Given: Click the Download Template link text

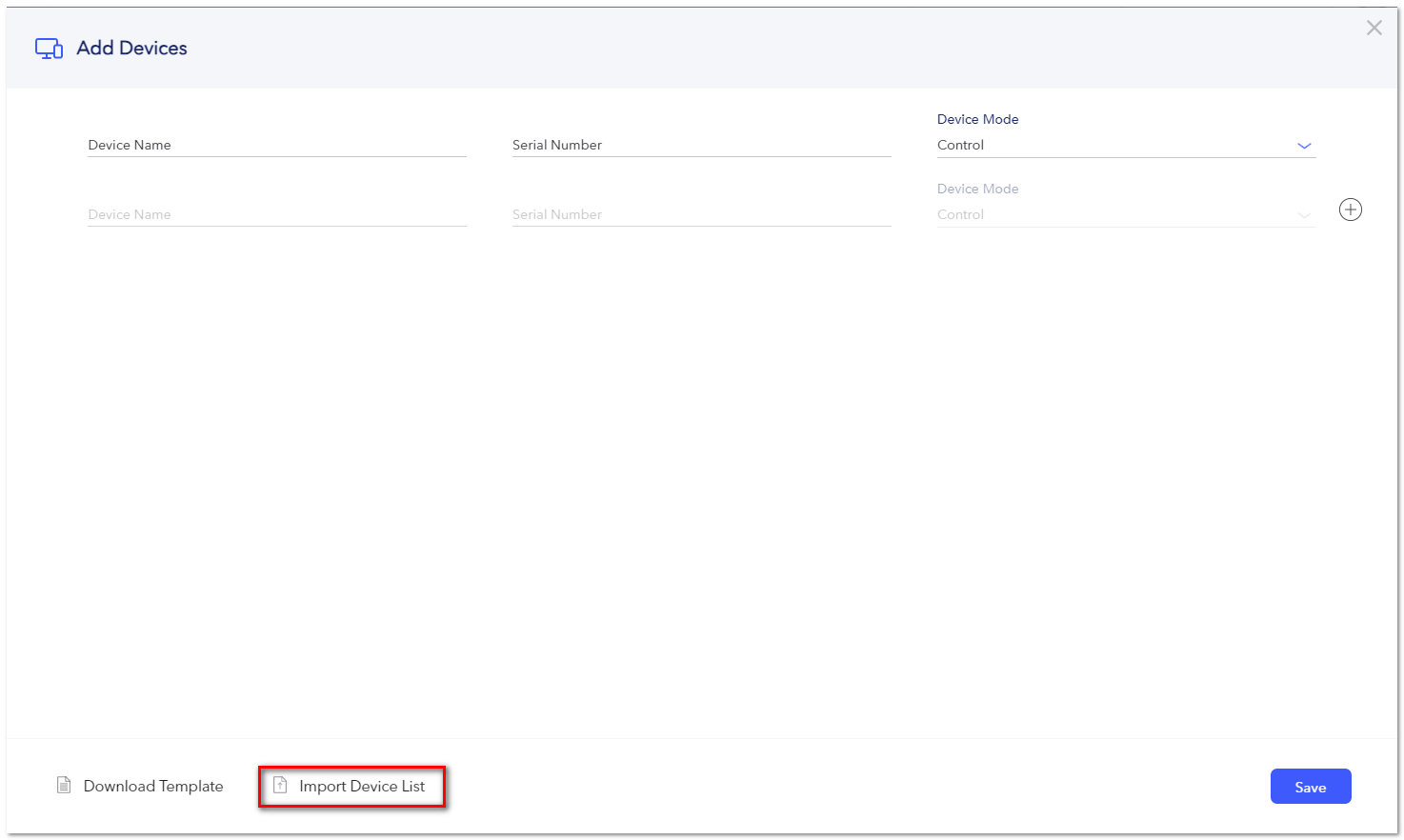Looking at the screenshot, I should tap(153, 786).
